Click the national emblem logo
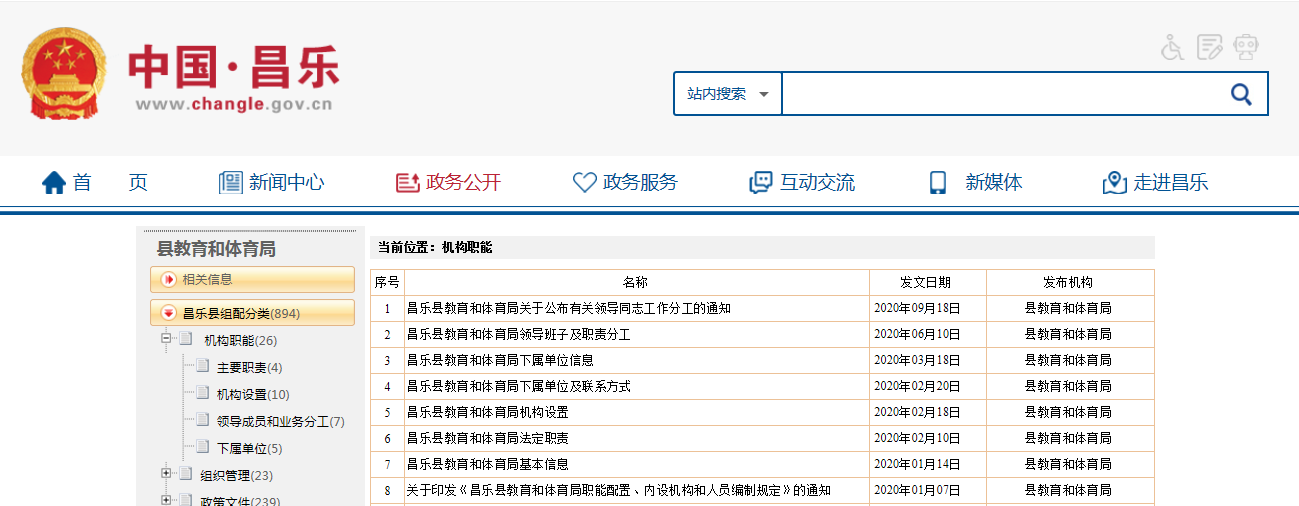 [62, 73]
